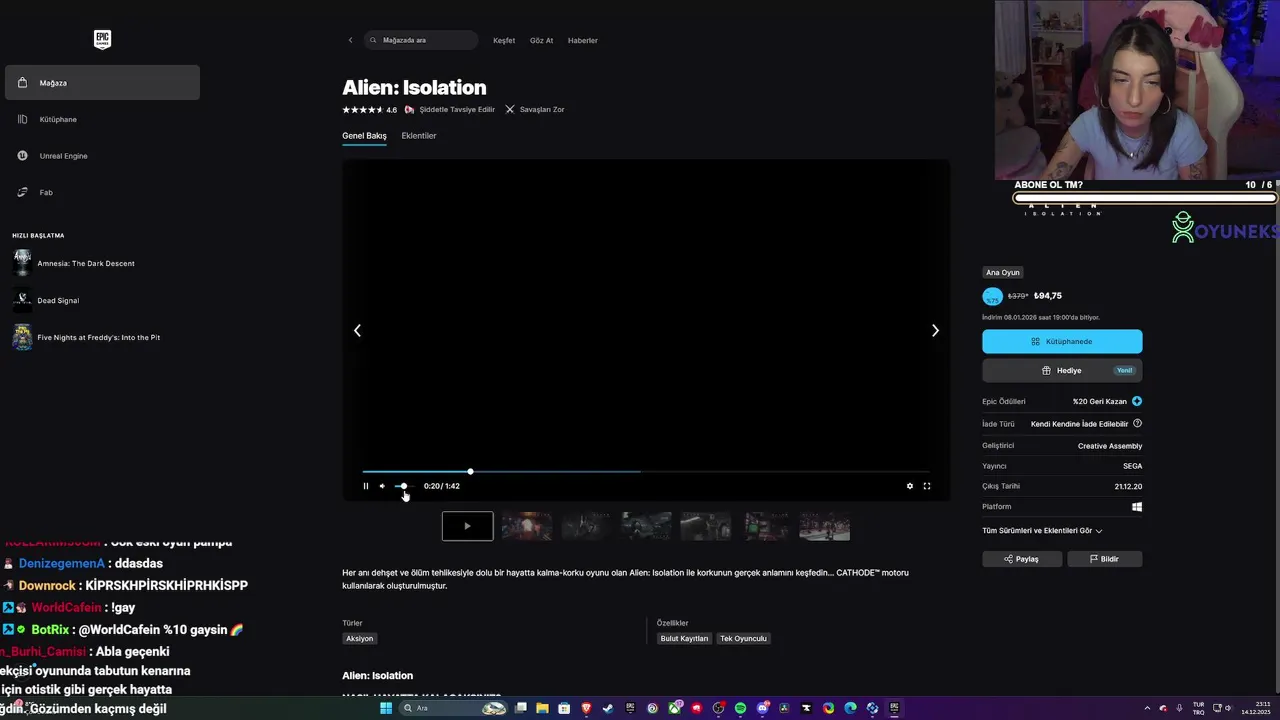Show hidden system tray icons
Screen dimensions: 1280x720
click(x=1149, y=708)
